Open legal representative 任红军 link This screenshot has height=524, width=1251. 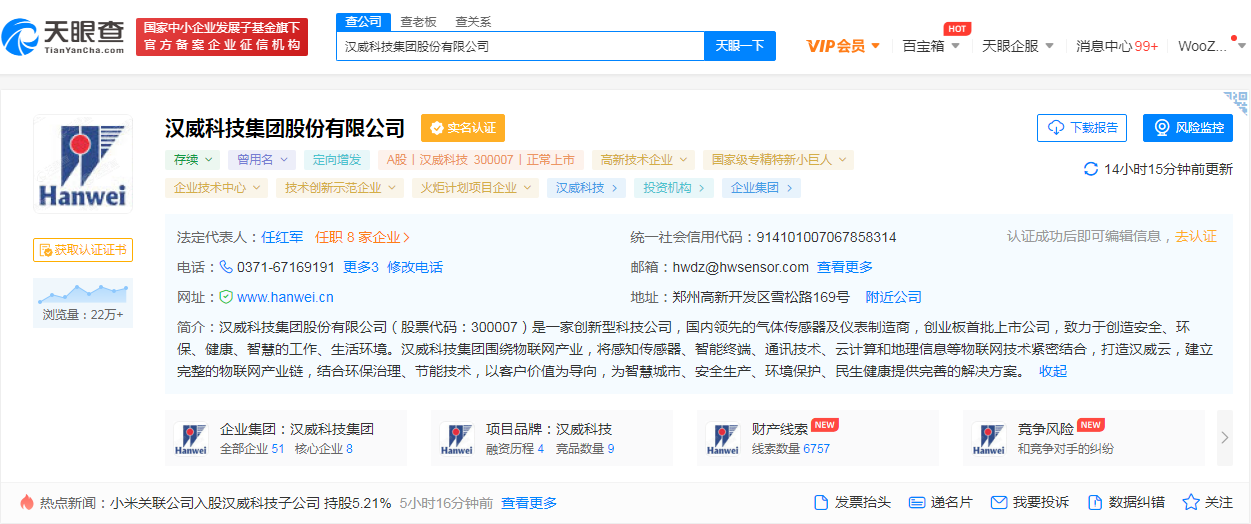coord(282,237)
